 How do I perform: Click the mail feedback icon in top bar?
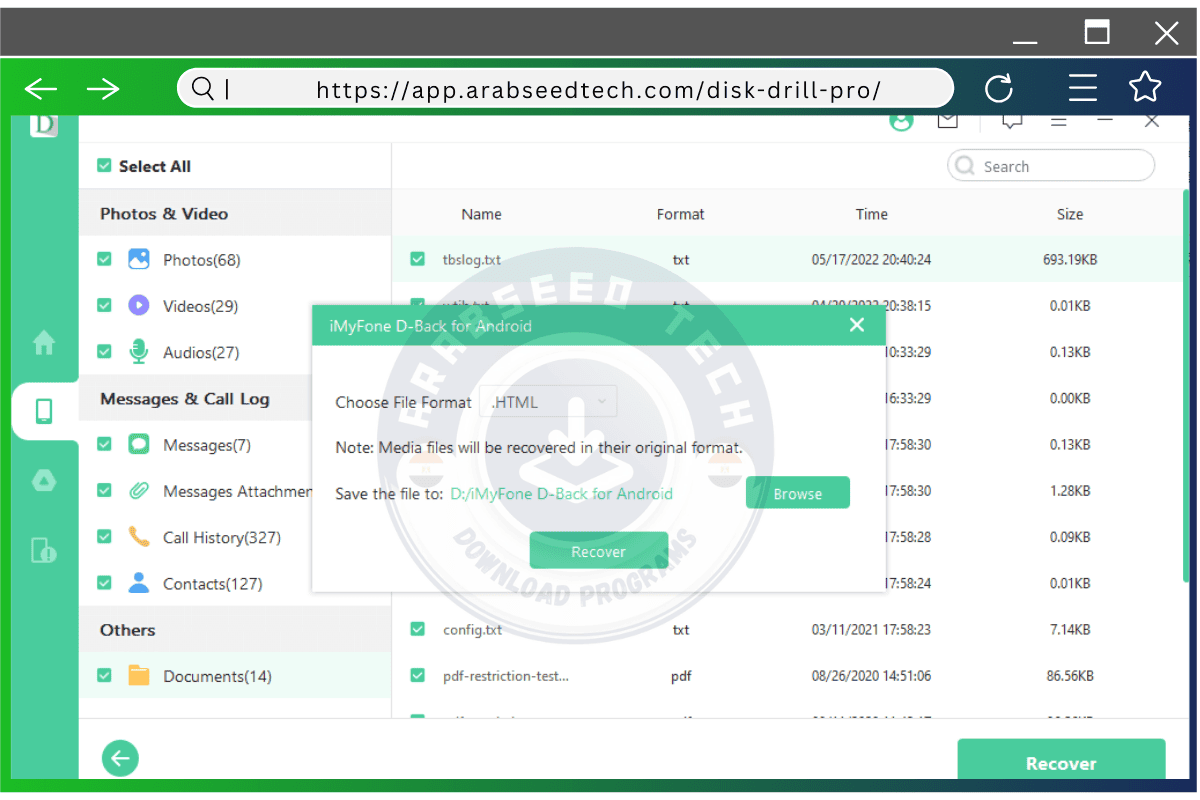pos(948,120)
